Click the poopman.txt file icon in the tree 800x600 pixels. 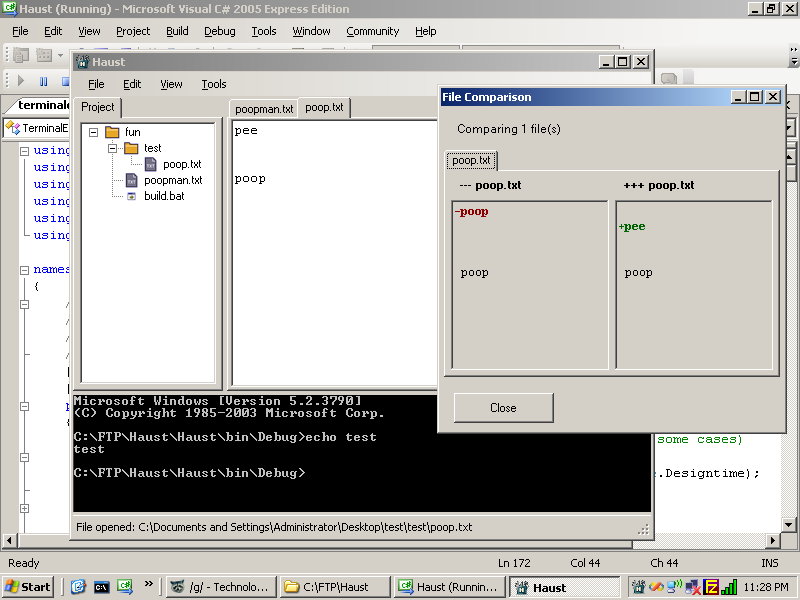(x=132, y=180)
